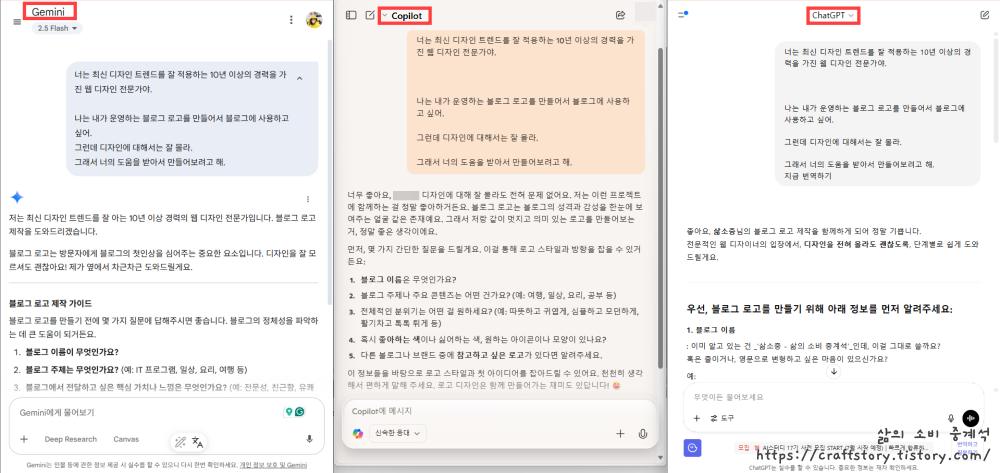This screenshot has height=473, width=1000.
Task: Open Gemini hamburger main menu
Action: click(x=17, y=22)
